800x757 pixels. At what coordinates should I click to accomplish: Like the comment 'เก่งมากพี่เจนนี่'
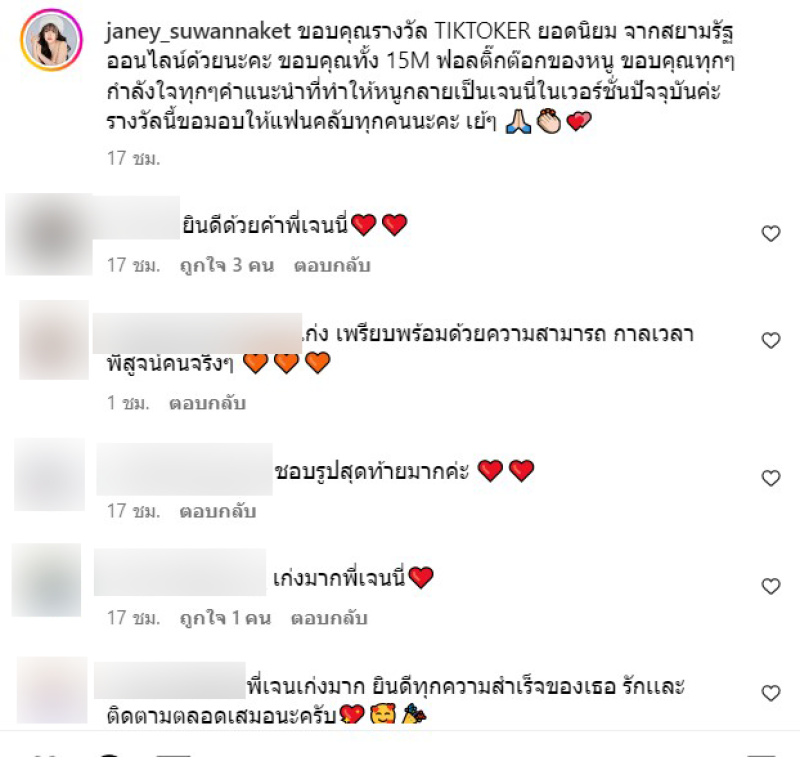[x=770, y=586]
